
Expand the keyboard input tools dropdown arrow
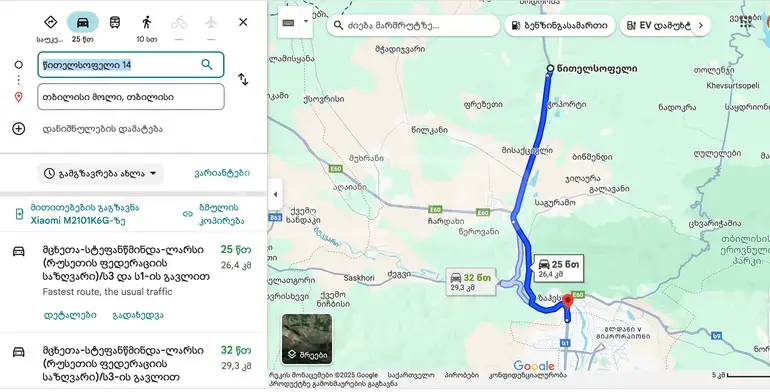(306, 22)
